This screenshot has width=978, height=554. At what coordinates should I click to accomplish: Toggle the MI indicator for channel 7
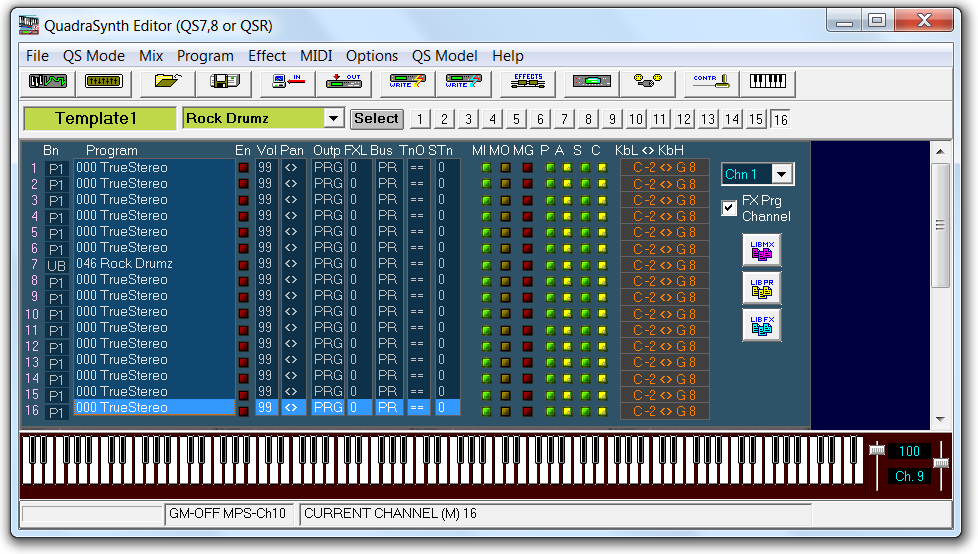[x=486, y=264]
